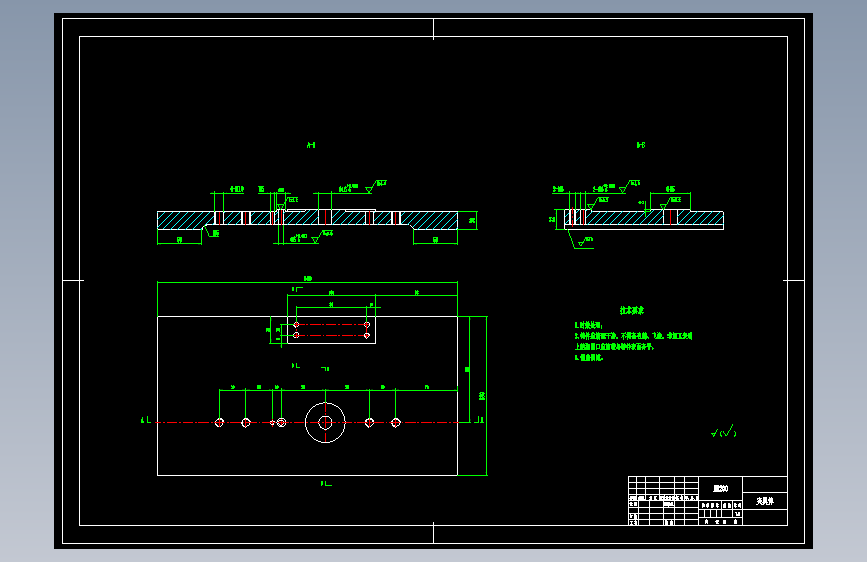867x562 pixels.
Task: Select the overall width dimension above the plan view
Action: 308,278
